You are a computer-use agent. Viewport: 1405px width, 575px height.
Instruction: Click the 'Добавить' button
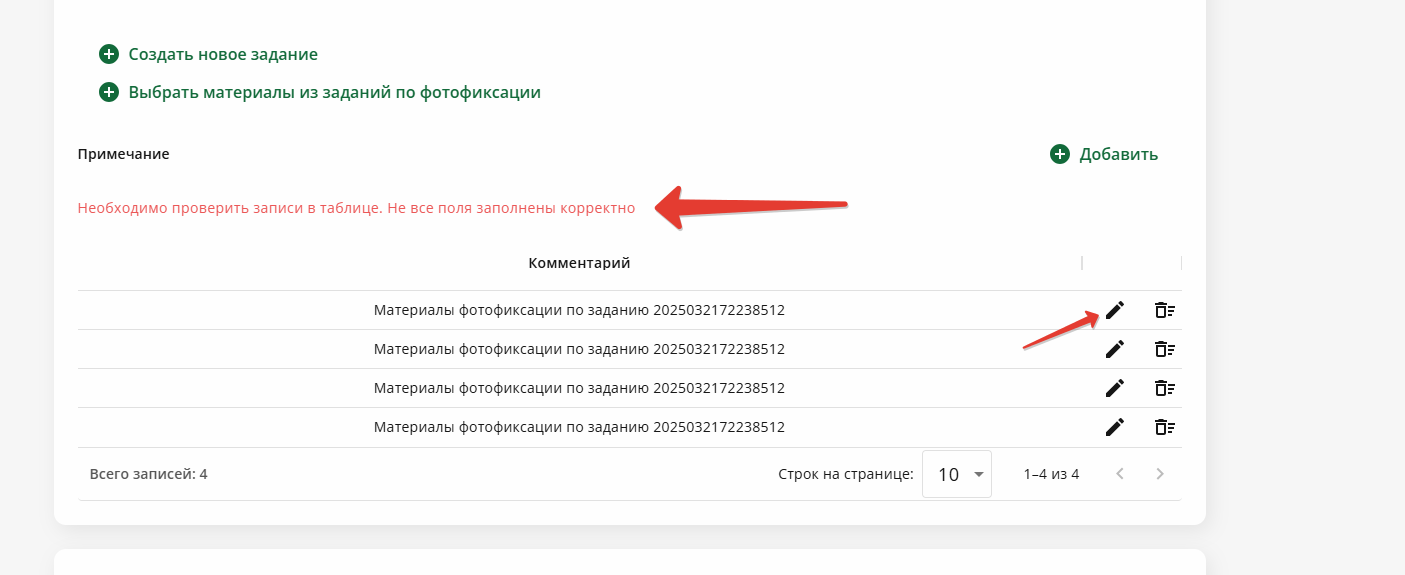(1104, 154)
